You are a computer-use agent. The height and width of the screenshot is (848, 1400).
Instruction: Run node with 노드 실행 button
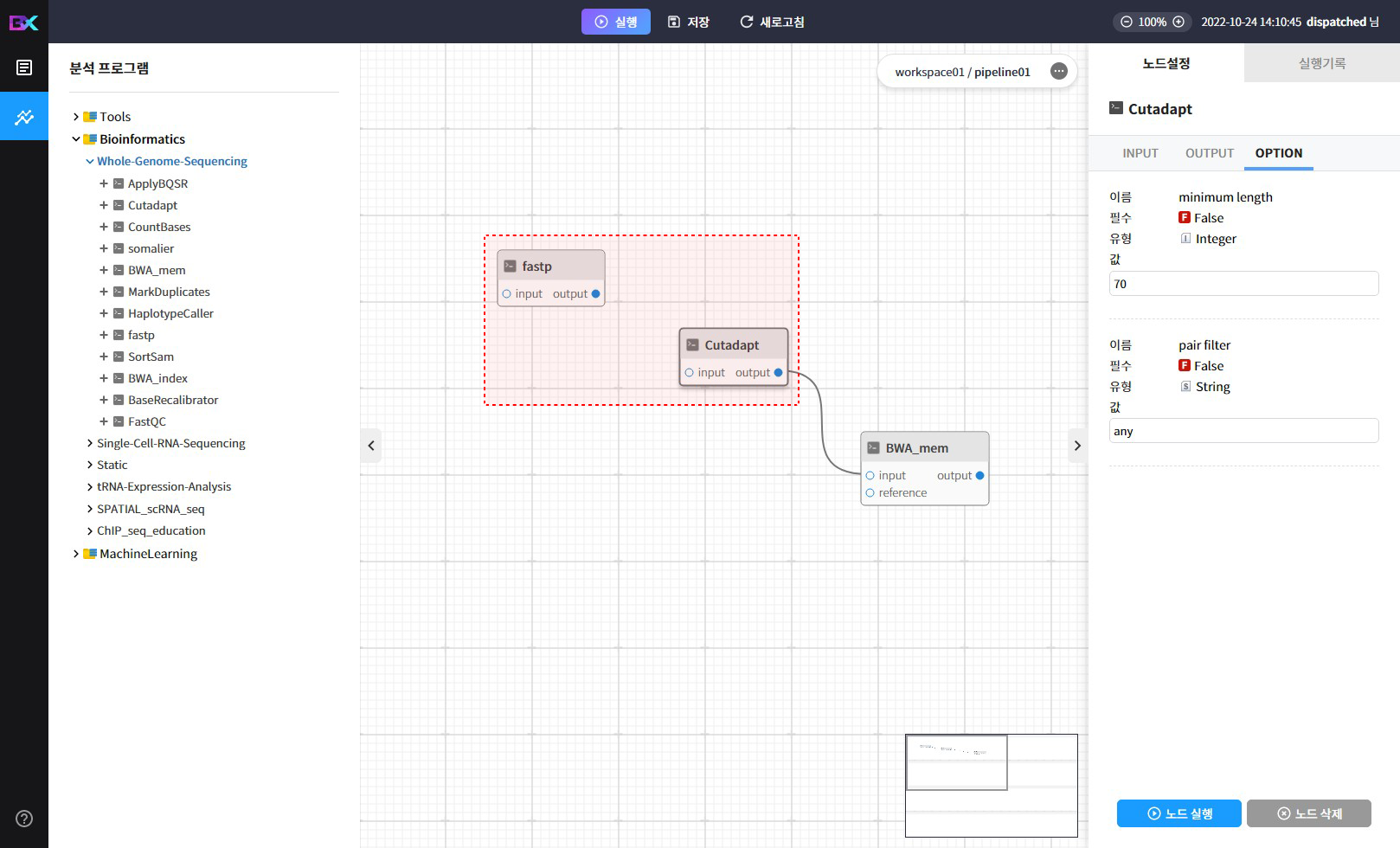click(1179, 813)
